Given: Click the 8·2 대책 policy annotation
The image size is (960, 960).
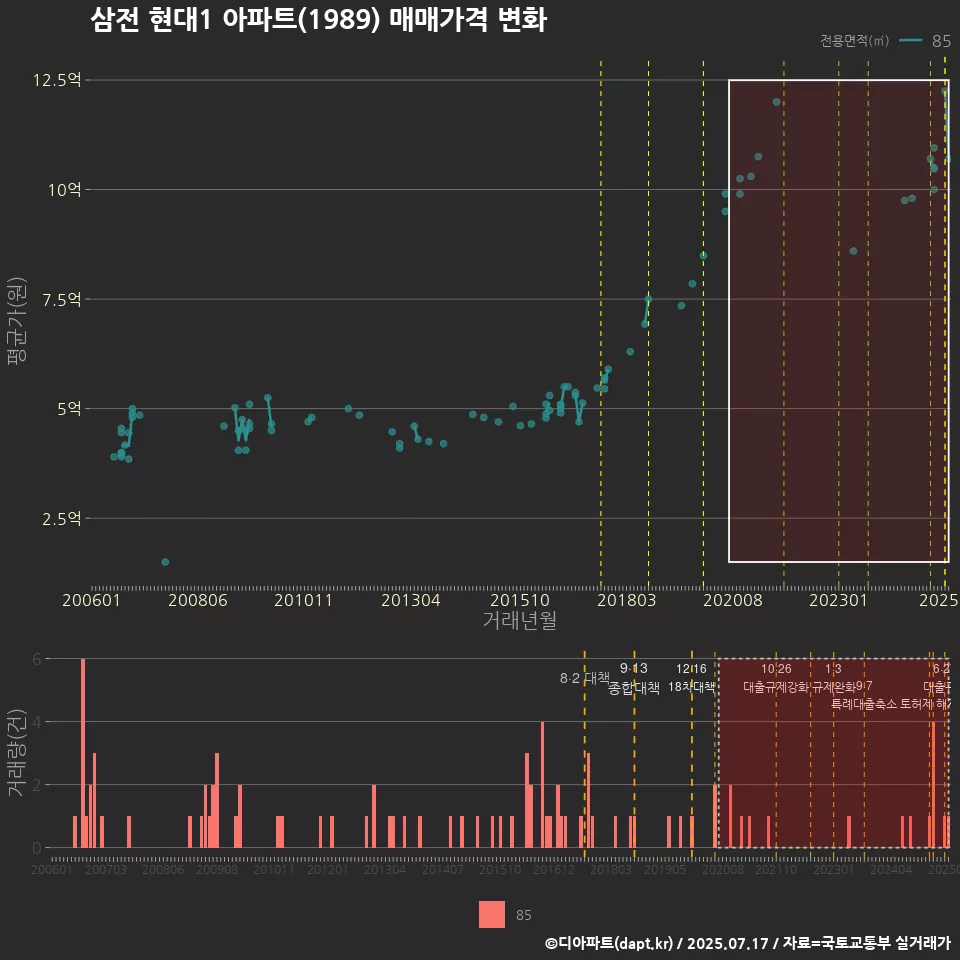Looking at the screenshot, I should (585, 678).
